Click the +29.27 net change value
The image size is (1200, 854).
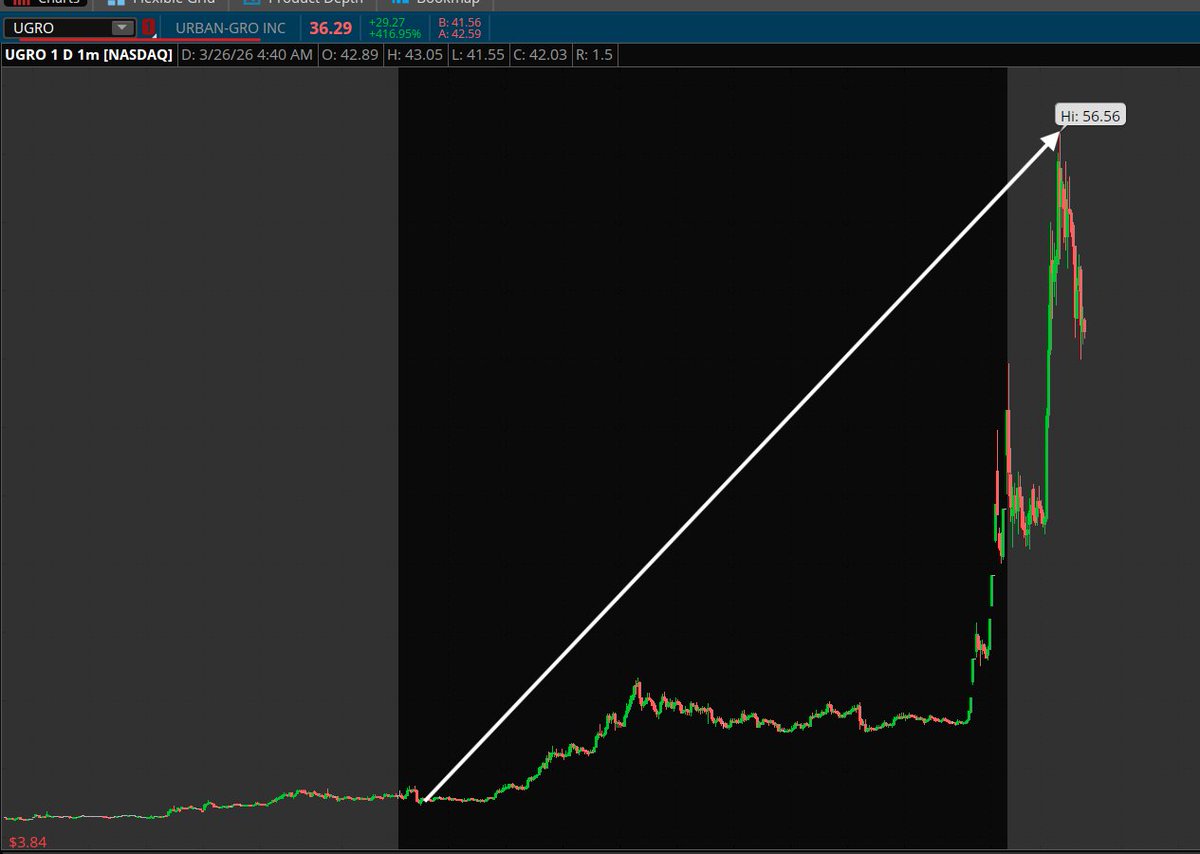pyautogui.click(x=387, y=22)
